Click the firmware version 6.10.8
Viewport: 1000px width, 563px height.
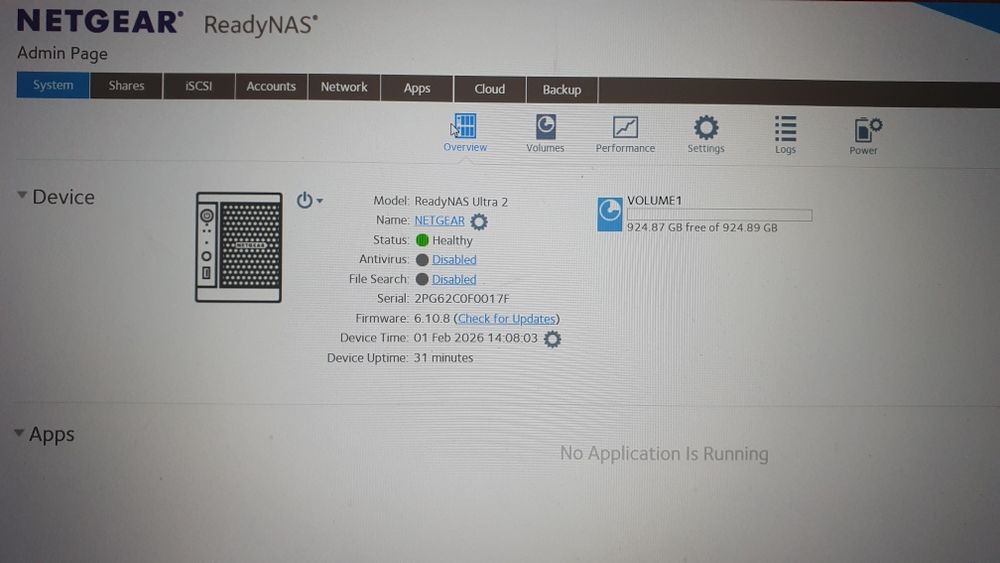click(x=432, y=318)
